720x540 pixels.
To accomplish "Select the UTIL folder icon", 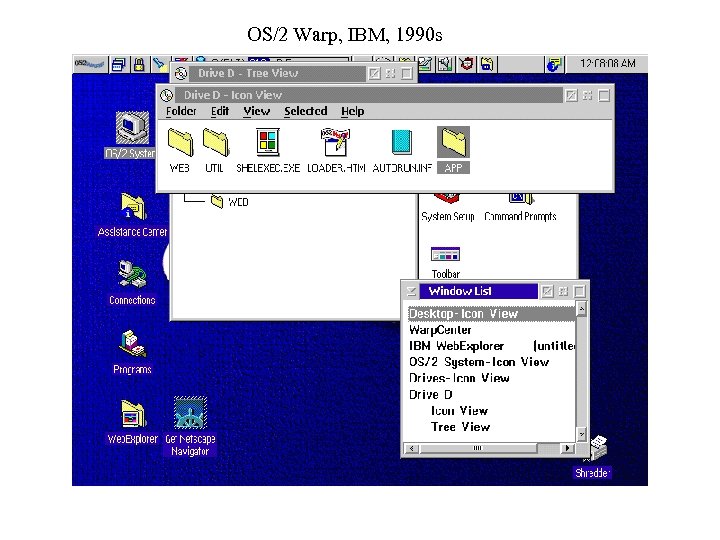I will tap(215, 150).
